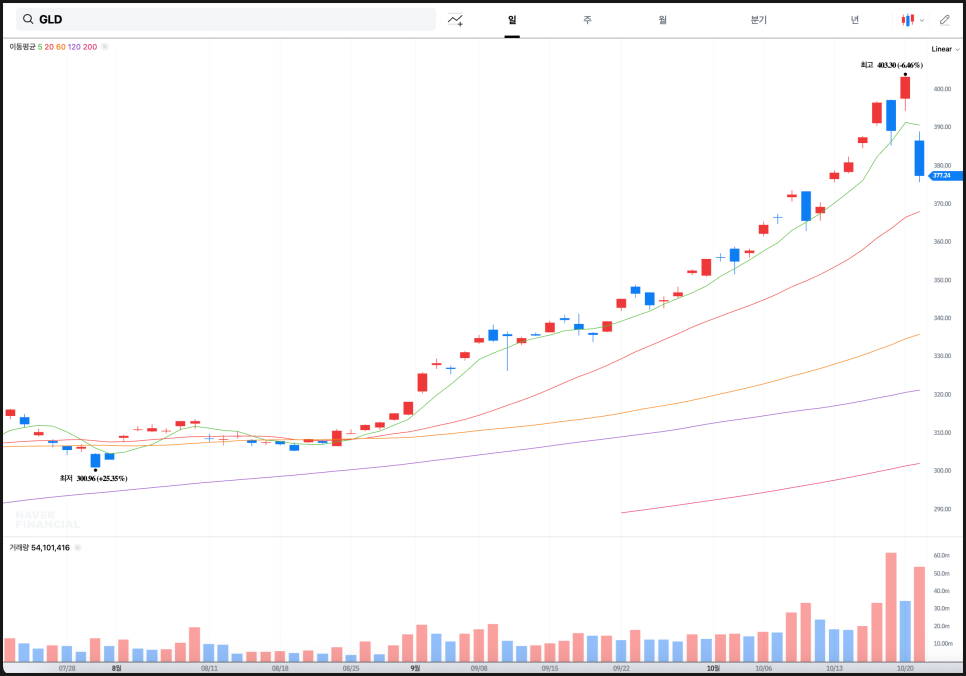Open the add indicator chart icon
This screenshot has height=676, width=966.
point(456,19)
